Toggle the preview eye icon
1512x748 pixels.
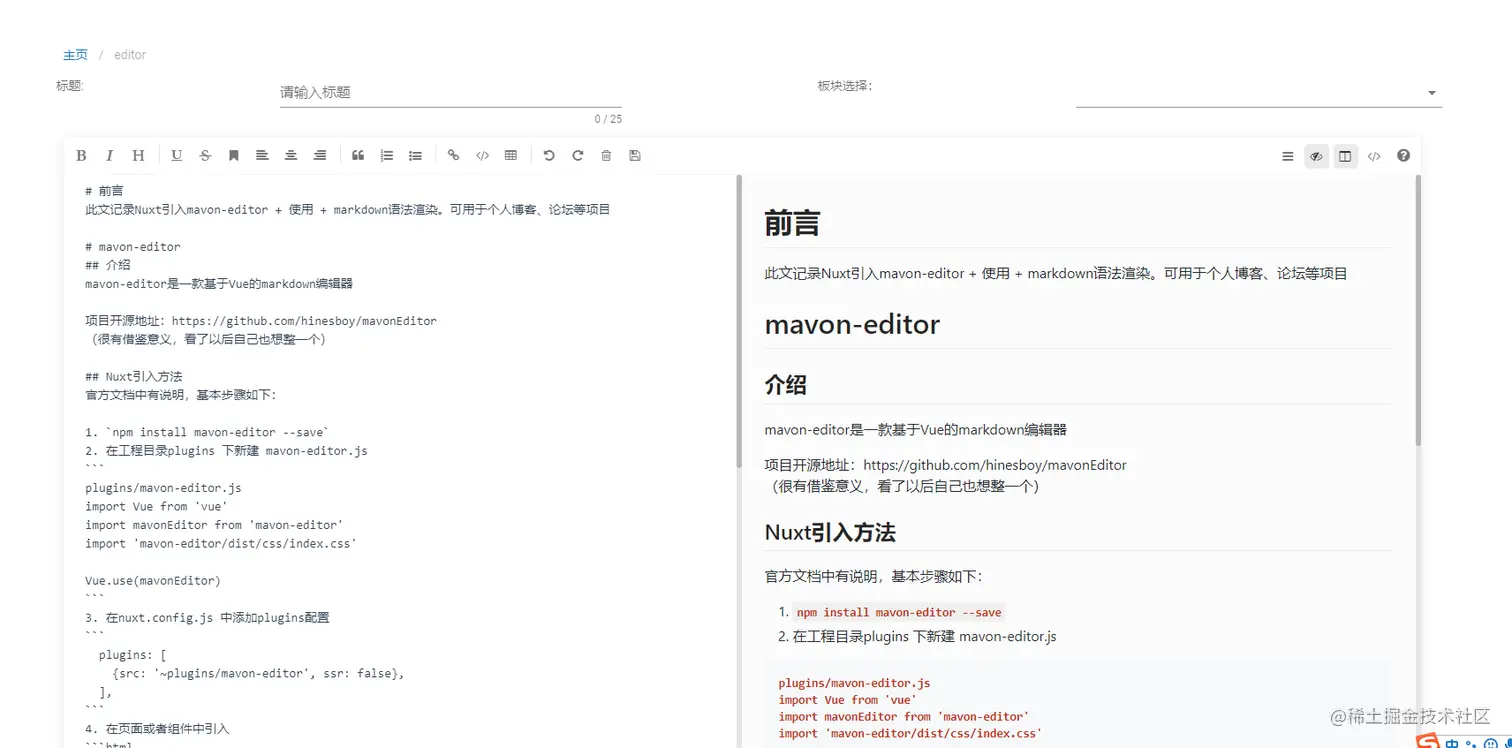1317,156
